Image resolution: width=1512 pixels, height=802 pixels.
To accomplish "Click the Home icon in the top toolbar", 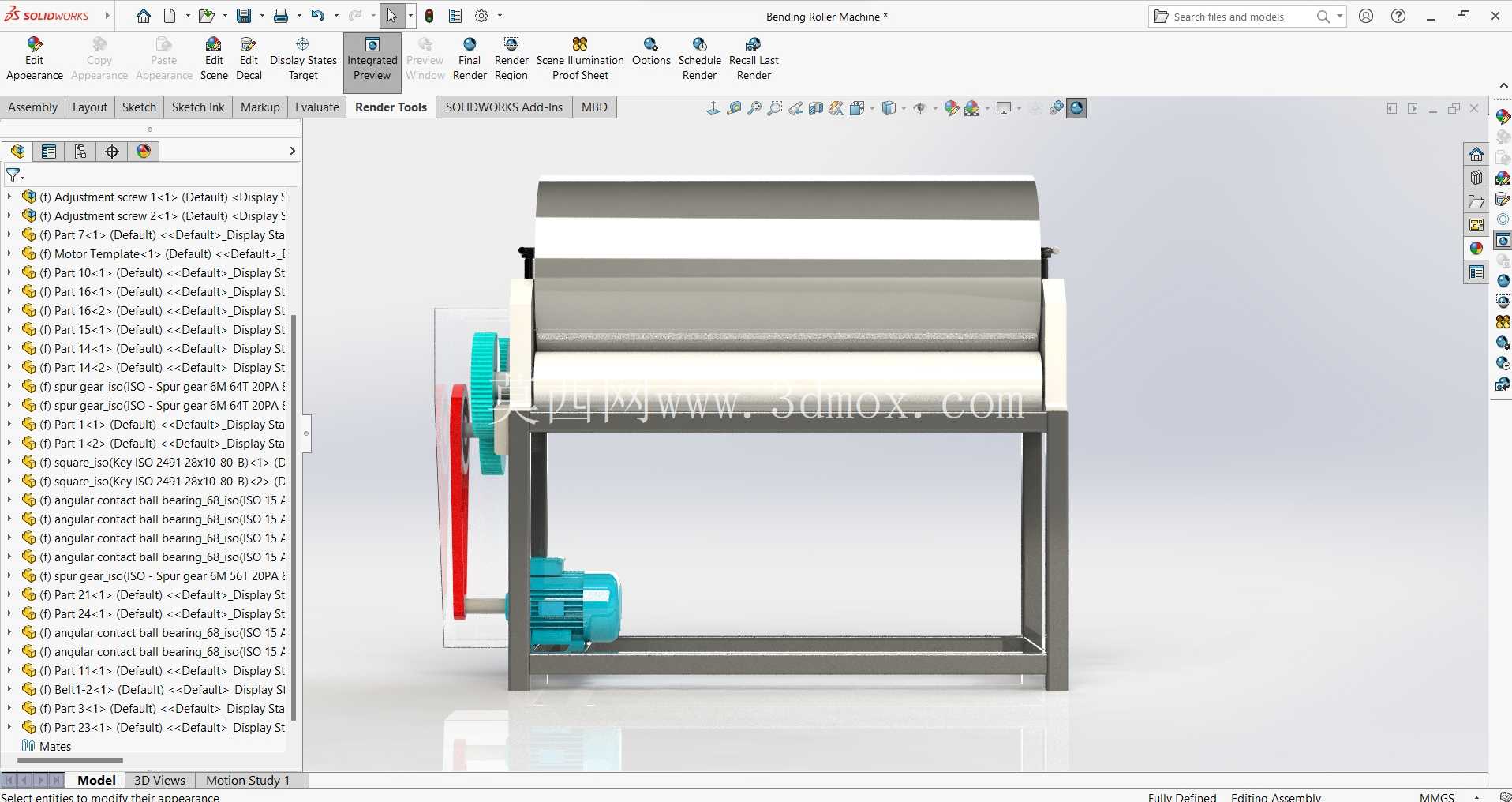I will pyautogui.click(x=143, y=16).
